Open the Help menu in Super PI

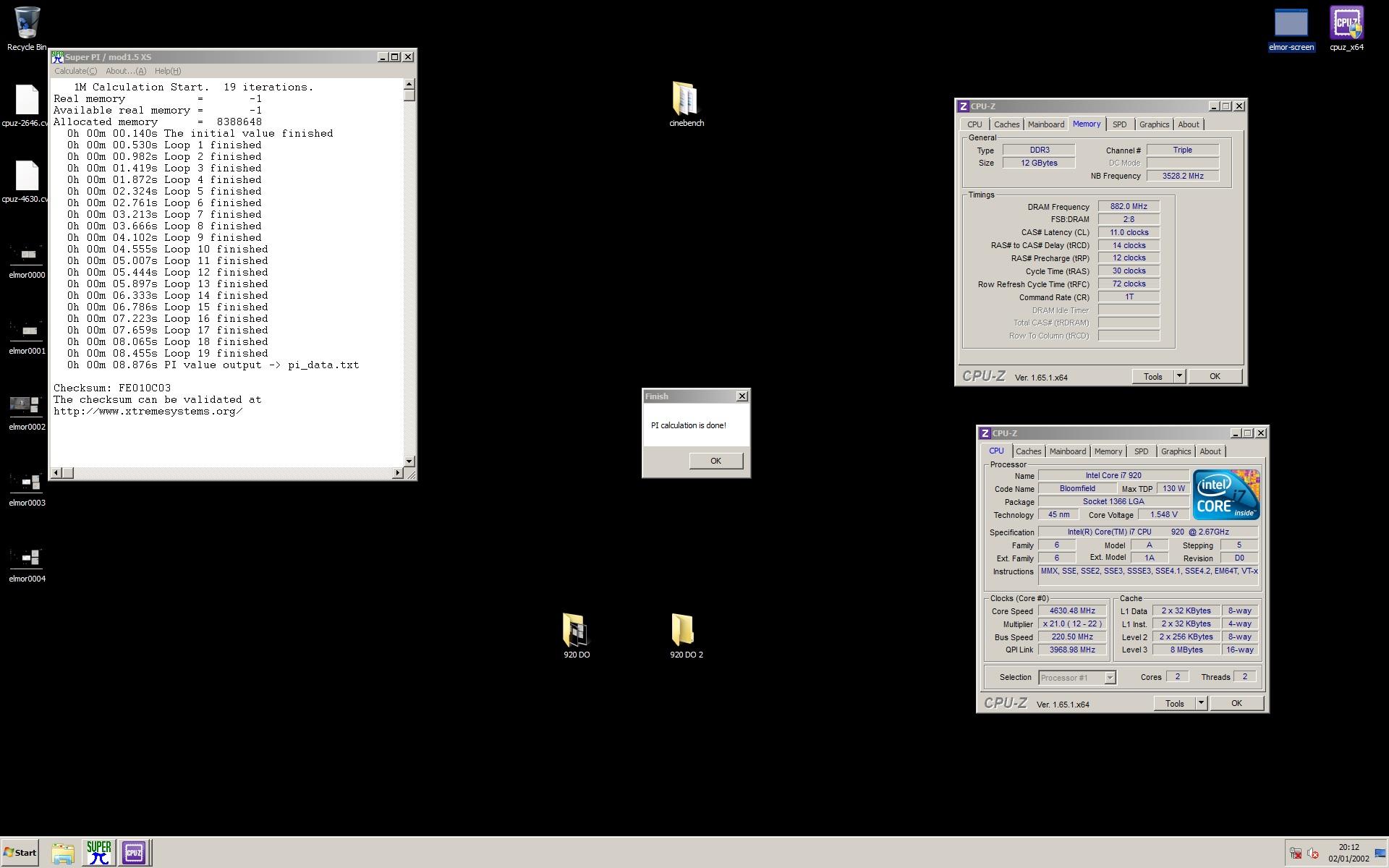coord(168,71)
